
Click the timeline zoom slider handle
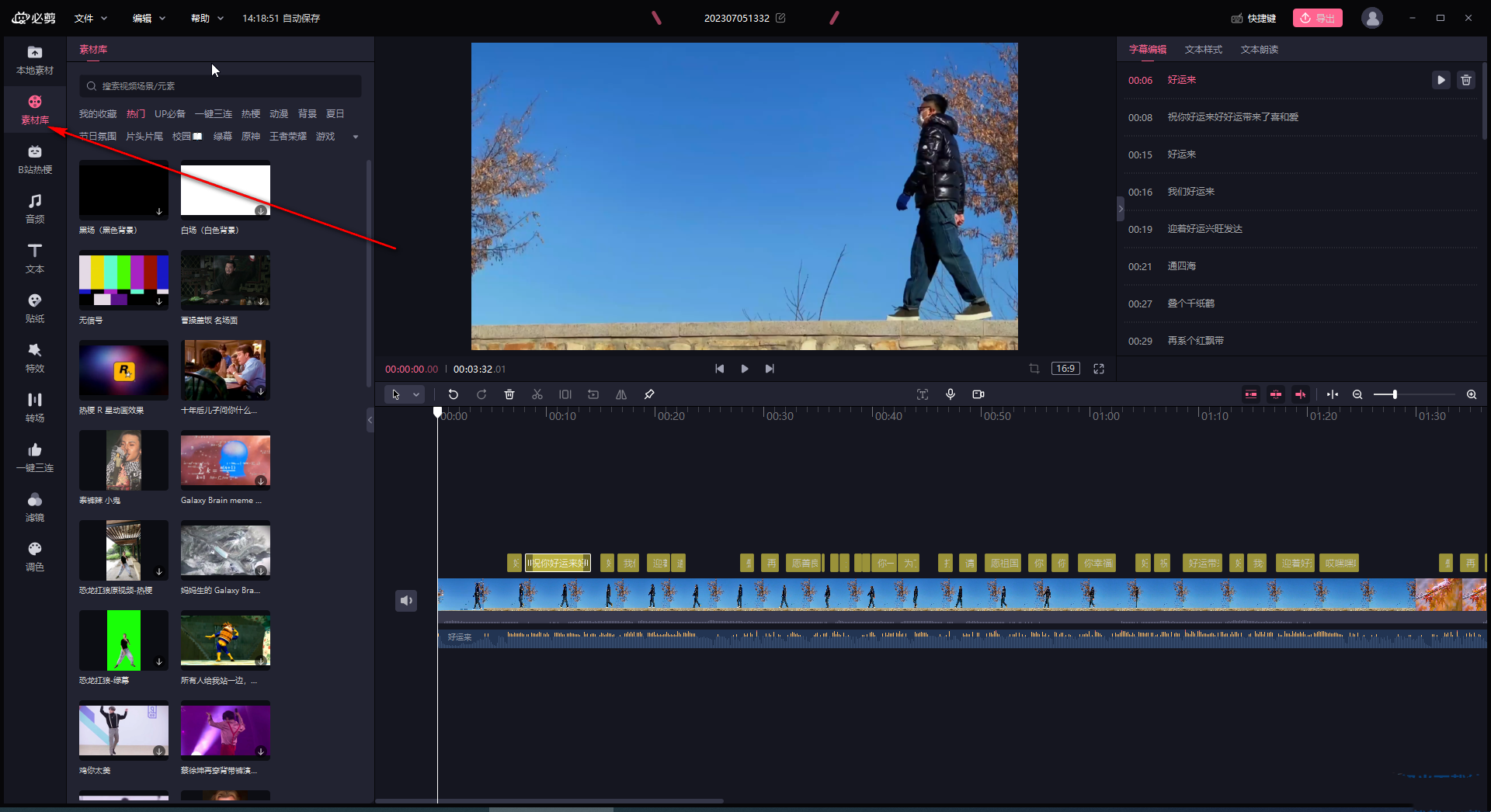[1395, 394]
